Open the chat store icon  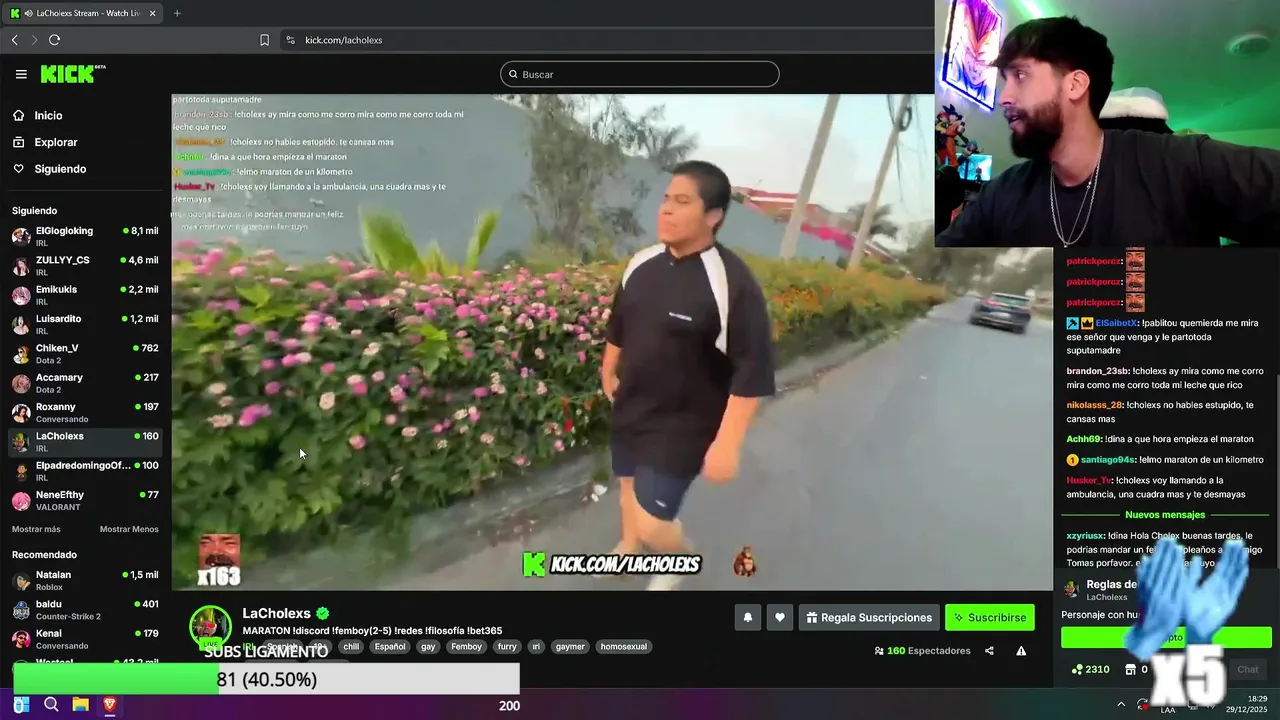tap(1131, 669)
